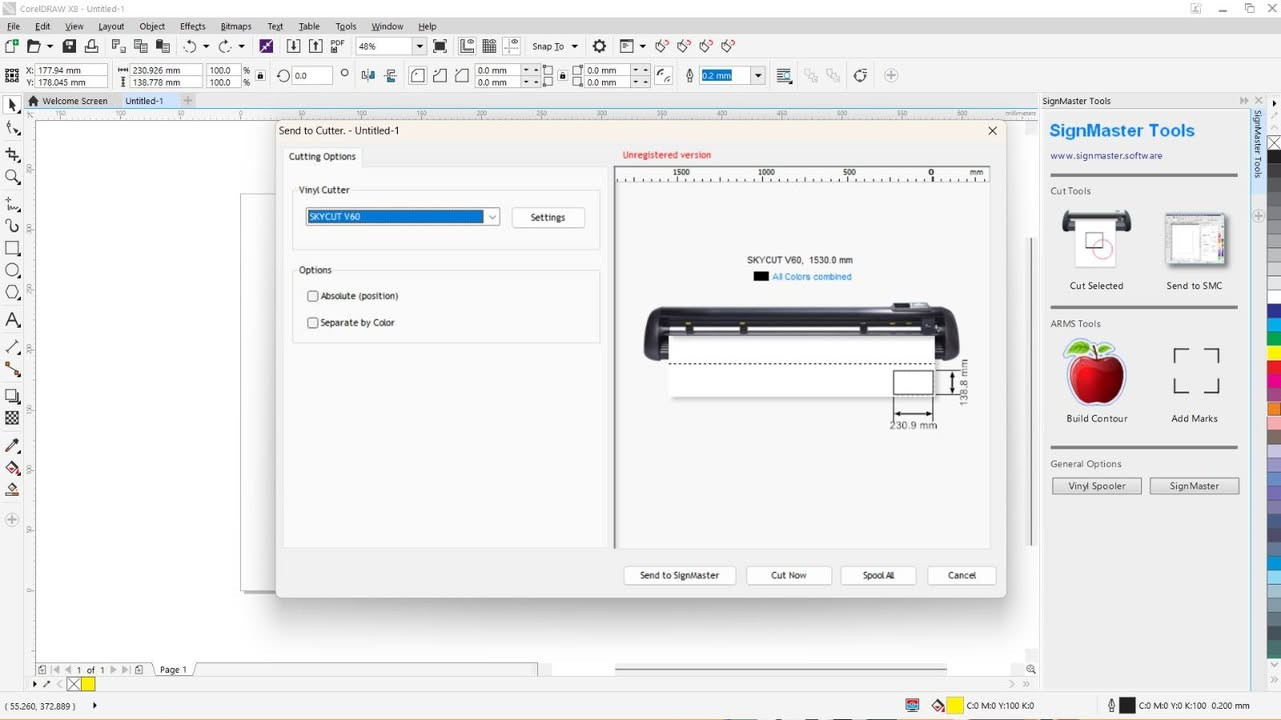Viewport: 1281px width, 720px height.
Task: Click the yellow color swatch in document palette
Action: pyautogui.click(x=88, y=684)
